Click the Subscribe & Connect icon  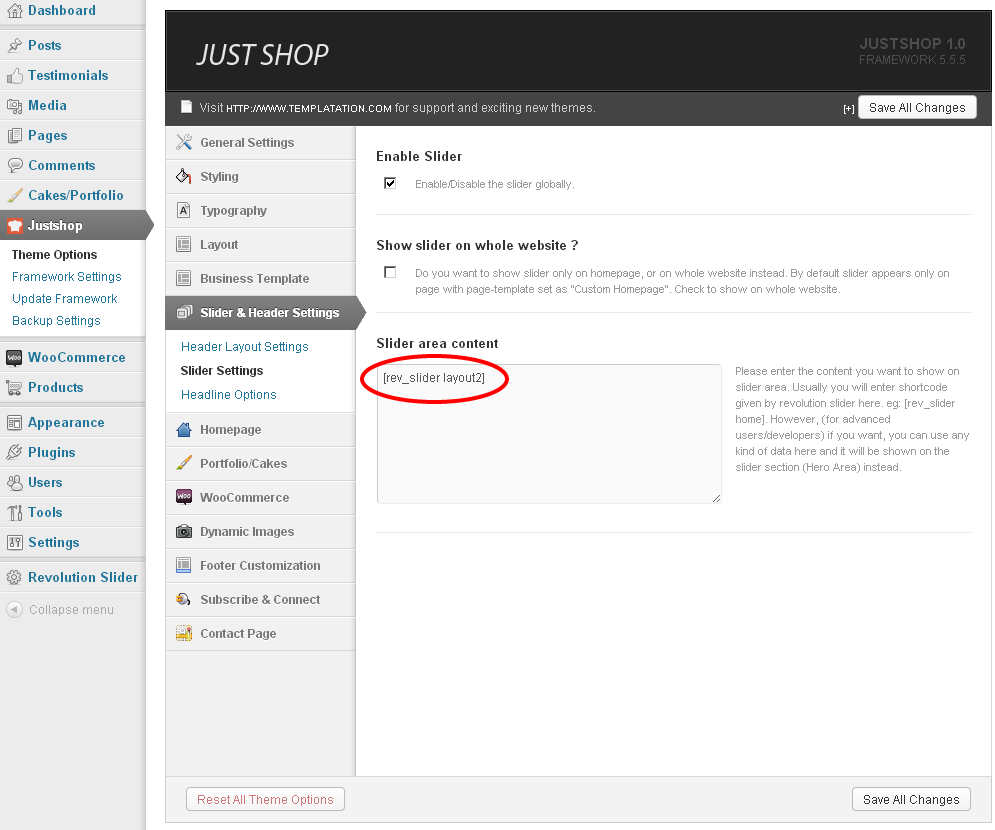[x=183, y=599]
